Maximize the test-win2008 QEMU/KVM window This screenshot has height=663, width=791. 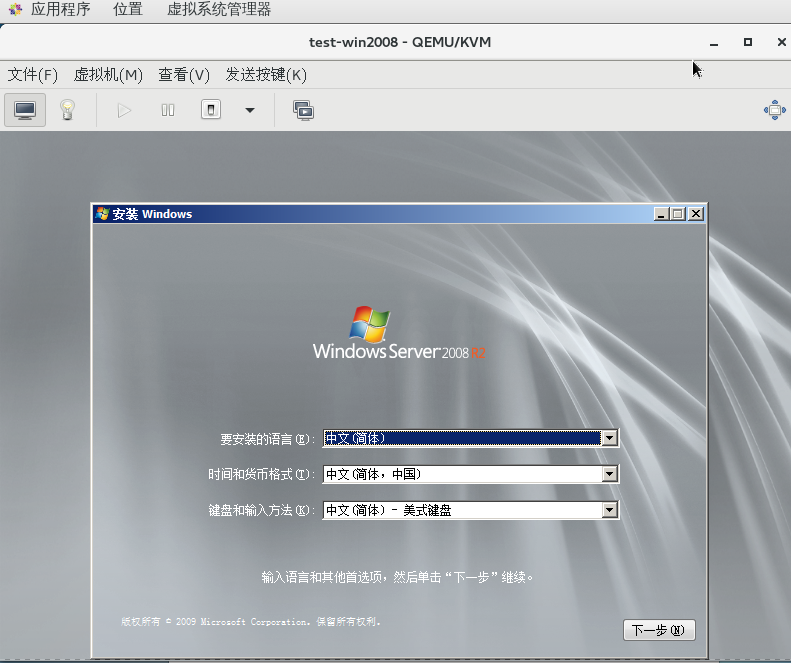click(x=748, y=42)
